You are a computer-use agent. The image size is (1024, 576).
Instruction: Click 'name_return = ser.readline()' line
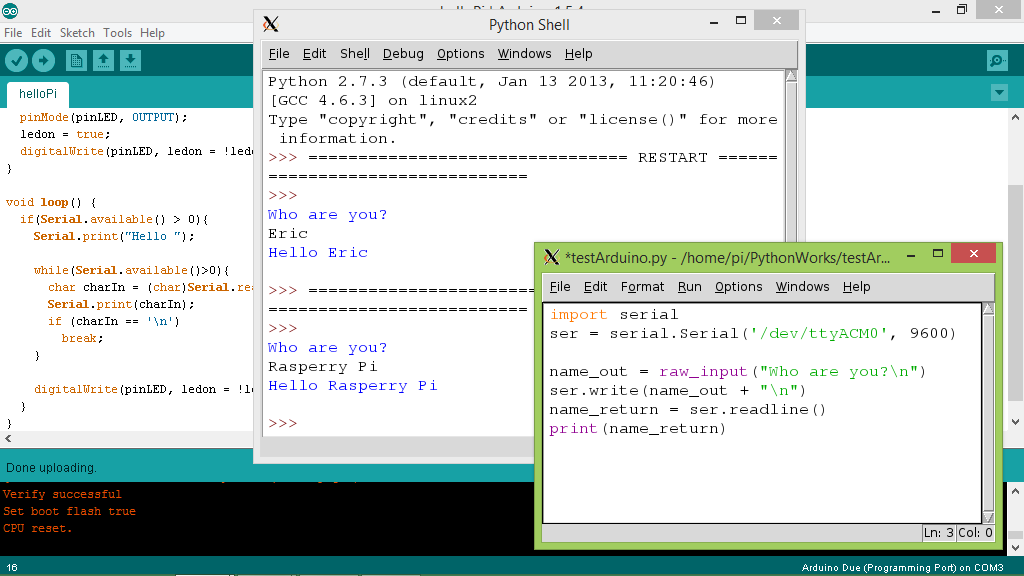click(x=688, y=409)
